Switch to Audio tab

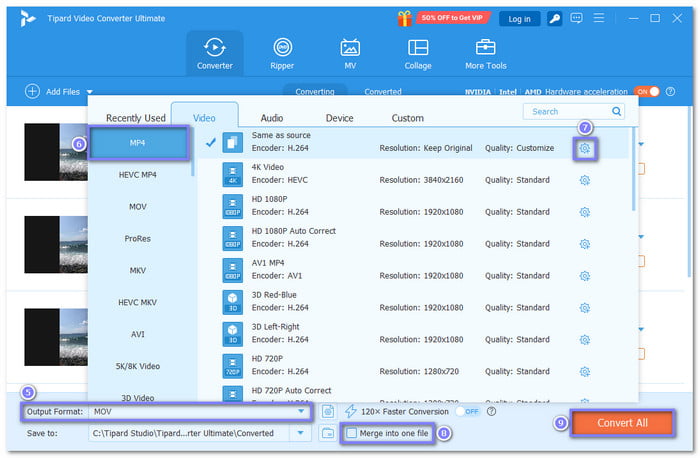pos(272,118)
